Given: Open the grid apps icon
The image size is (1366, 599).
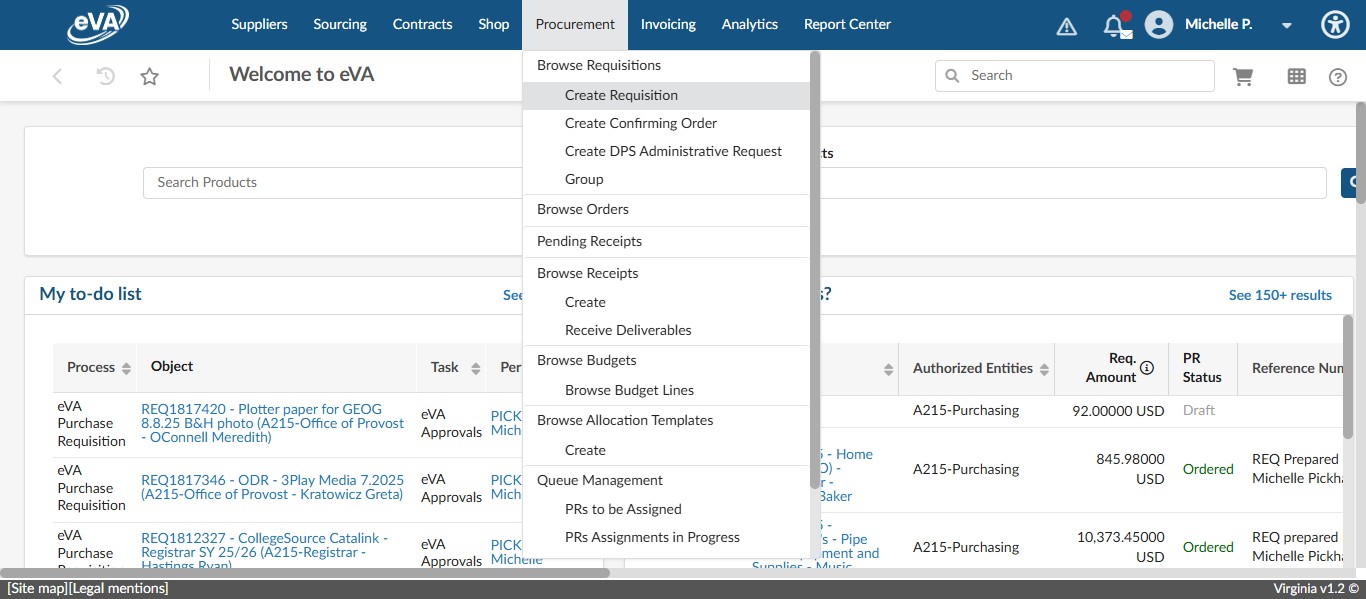Looking at the screenshot, I should (1296, 76).
